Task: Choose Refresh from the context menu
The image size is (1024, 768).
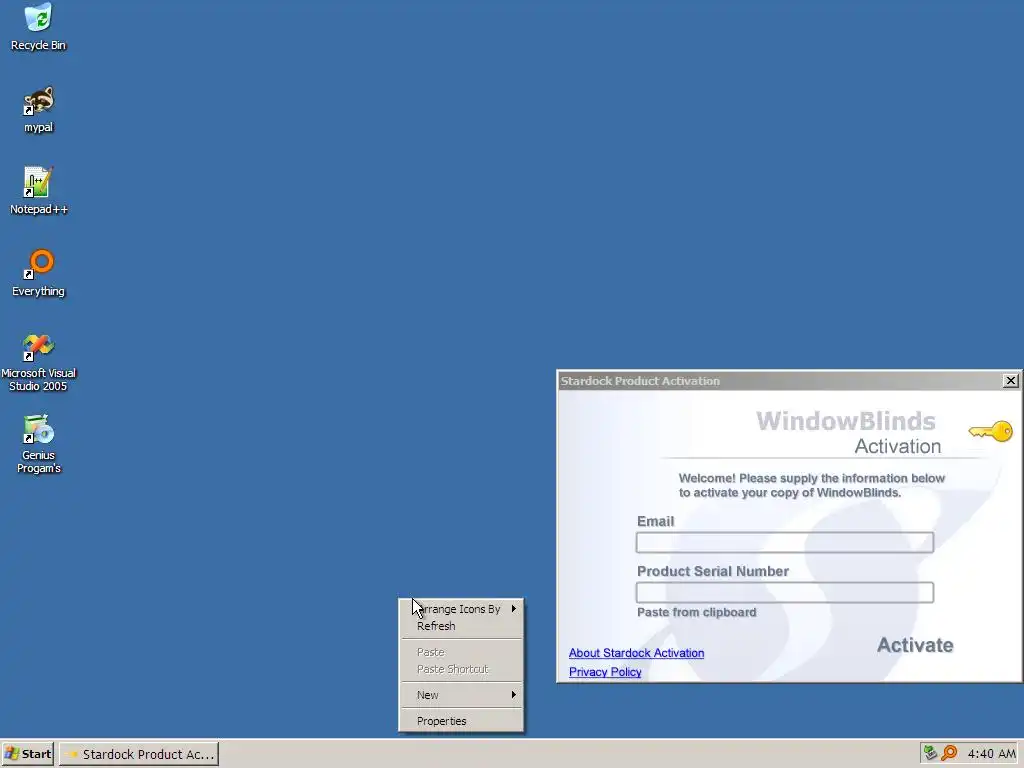Action: pyautogui.click(x=461, y=626)
